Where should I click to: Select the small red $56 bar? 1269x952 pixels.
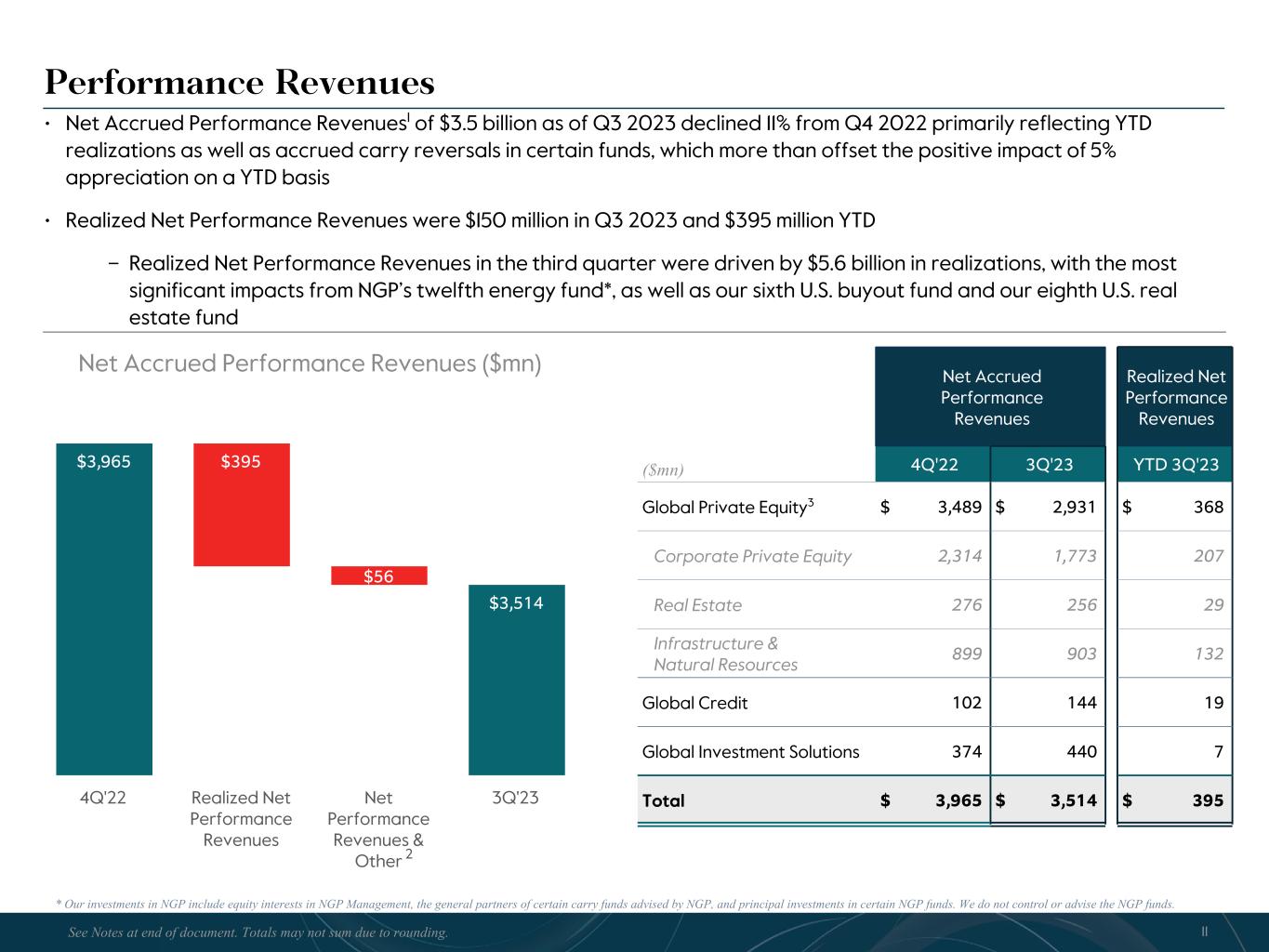click(x=378, y=575)
